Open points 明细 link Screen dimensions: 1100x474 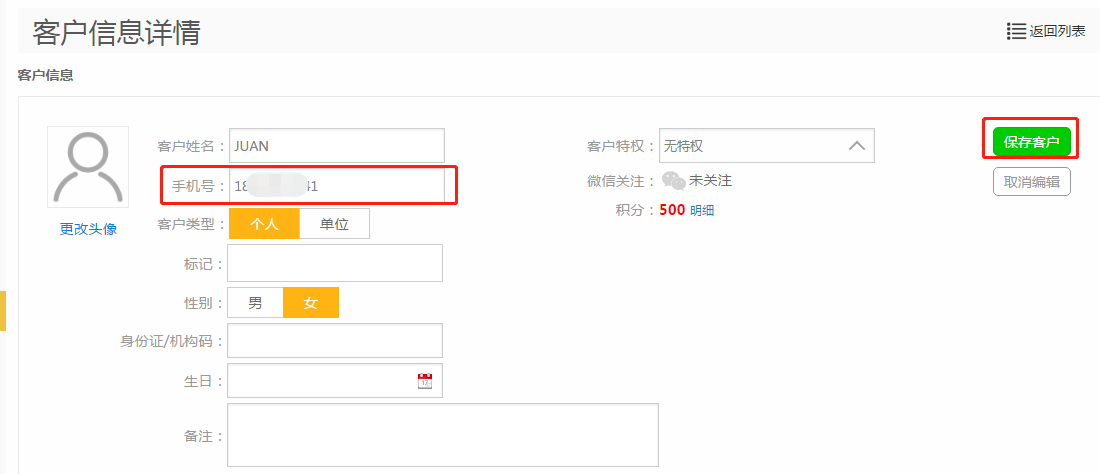(702, 210)
